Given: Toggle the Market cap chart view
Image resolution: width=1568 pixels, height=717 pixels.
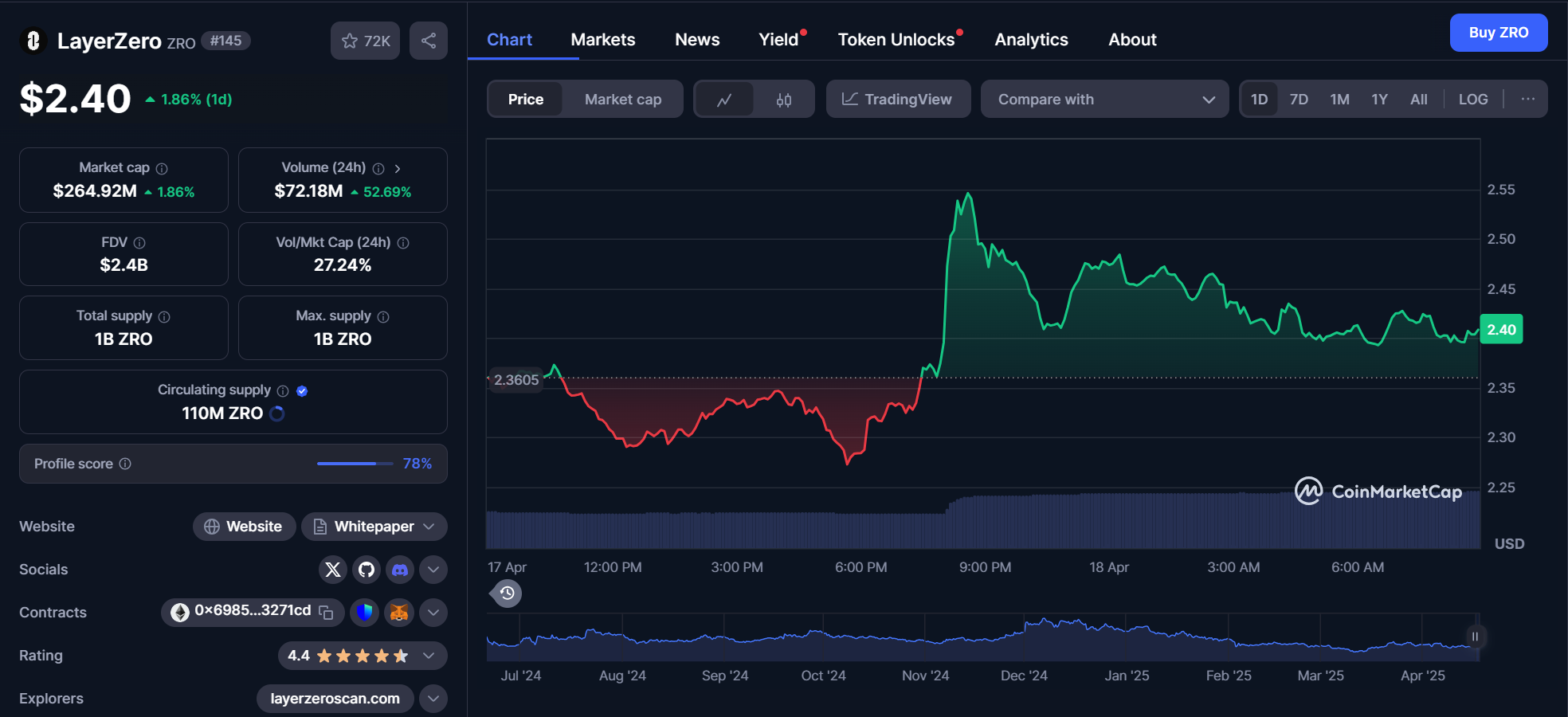Looking at the screenshot, I should (x=623, y=100).
